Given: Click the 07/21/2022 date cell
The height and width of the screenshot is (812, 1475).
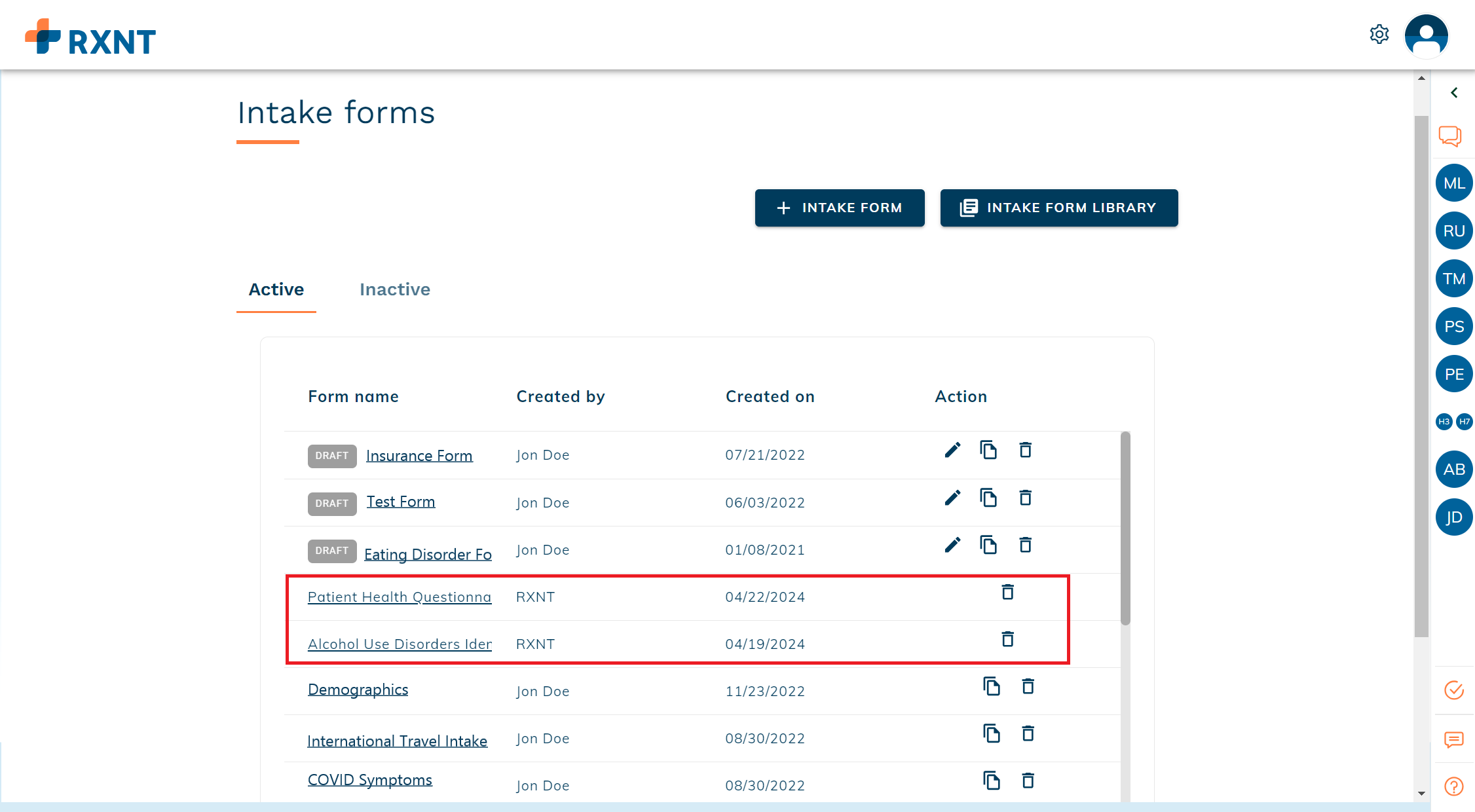Looking at the screenshot, I should (x=765, y=455).
